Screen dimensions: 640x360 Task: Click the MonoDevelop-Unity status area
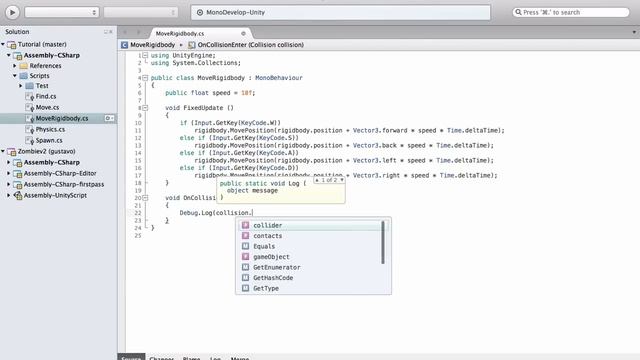click(340, 12)
